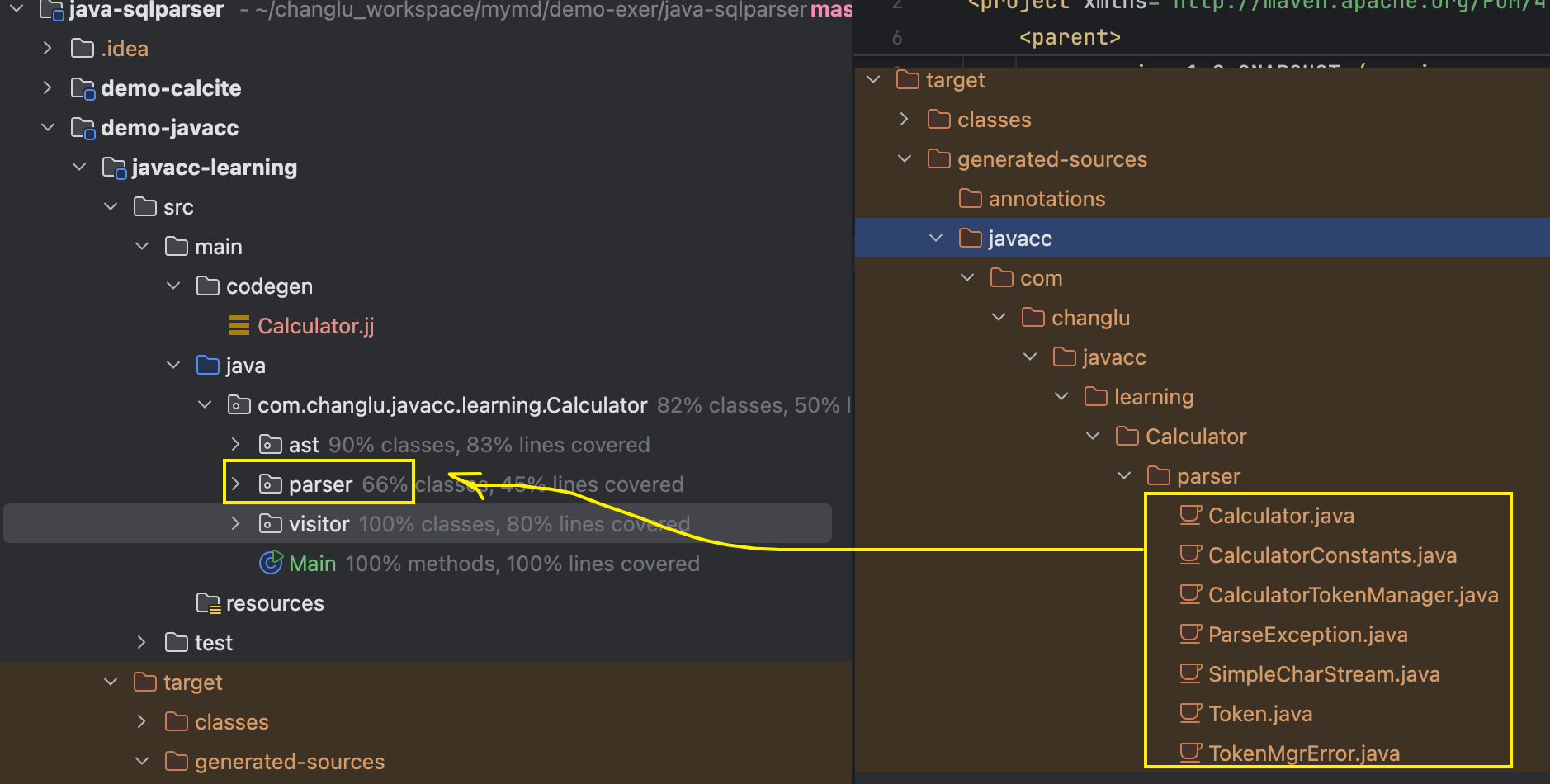
Task: Select 'changlu' folder label in right tree
Action: pyautogui.click(x=1090, y=319)
